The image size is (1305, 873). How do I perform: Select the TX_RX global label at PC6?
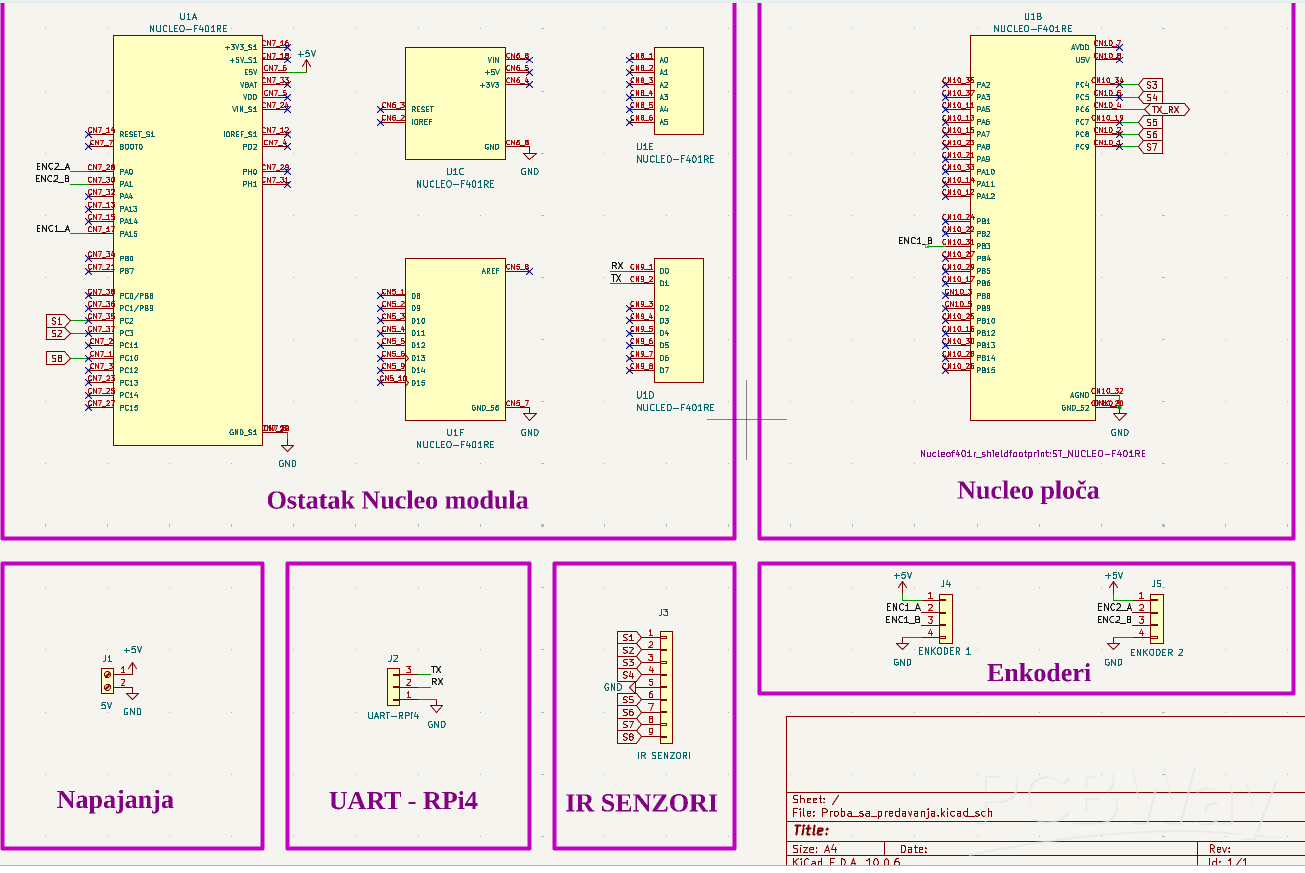1166,109
